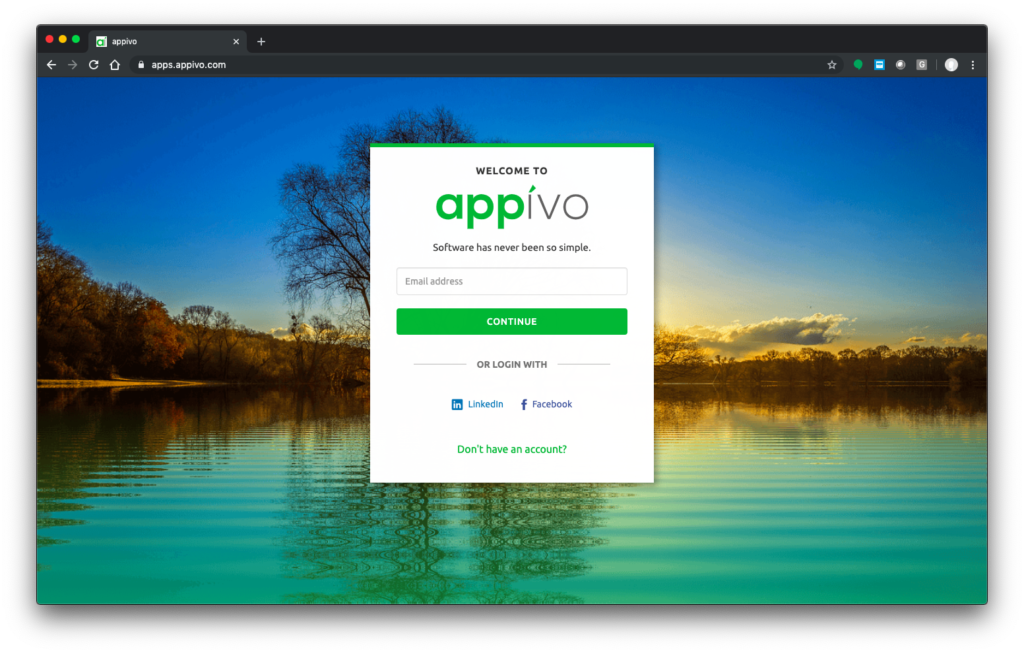The image size is (1024, 653).
Task: Go back with the browser back arrow
Action: click(52, 65)
